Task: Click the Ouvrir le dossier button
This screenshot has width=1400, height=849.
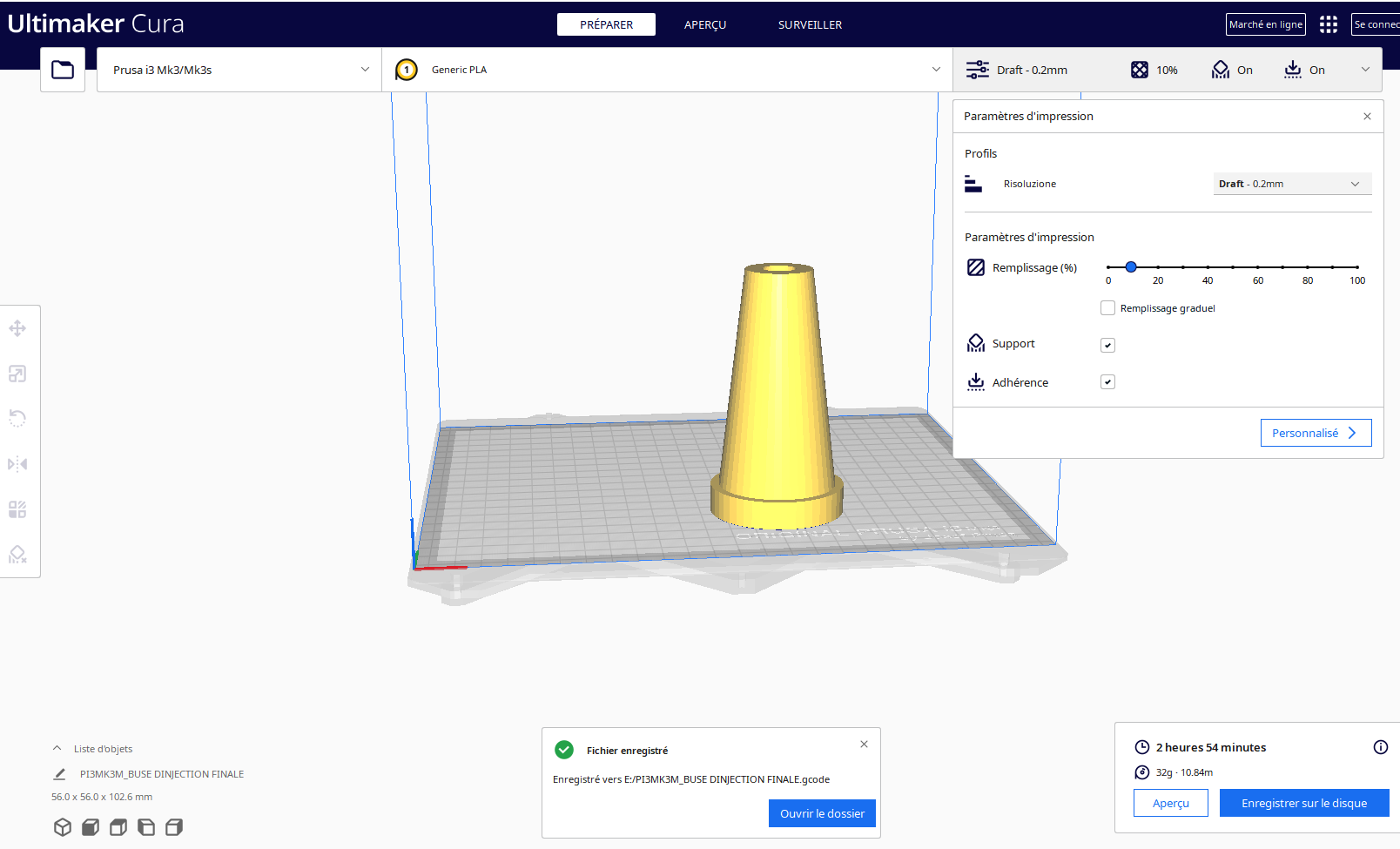Action: click(x=822, y=813)
